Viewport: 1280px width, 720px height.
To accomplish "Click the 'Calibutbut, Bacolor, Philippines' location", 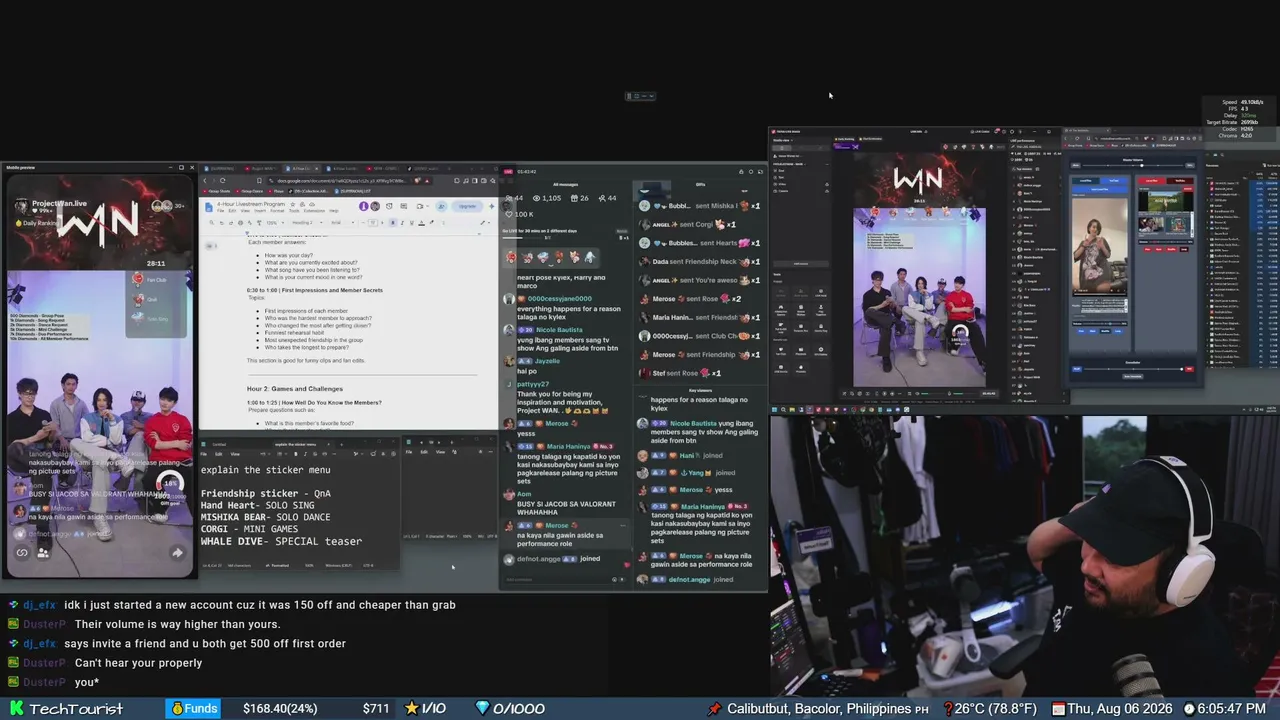I will [x=820, y=709].
